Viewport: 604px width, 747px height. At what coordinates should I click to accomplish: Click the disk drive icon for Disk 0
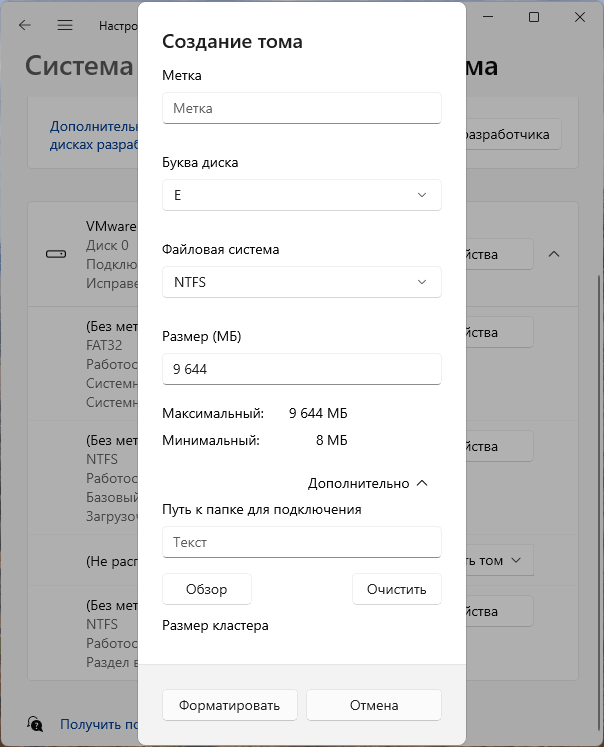point(56,254)
